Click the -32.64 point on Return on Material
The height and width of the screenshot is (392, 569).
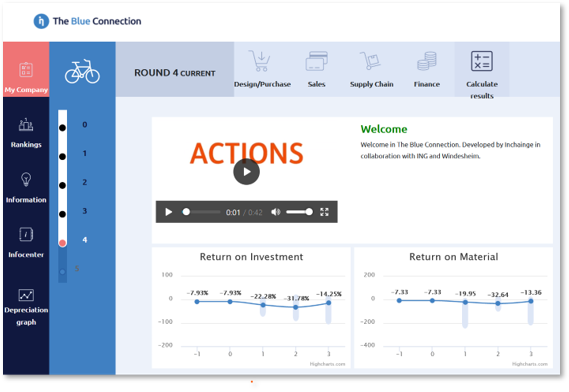coord(498,303)
